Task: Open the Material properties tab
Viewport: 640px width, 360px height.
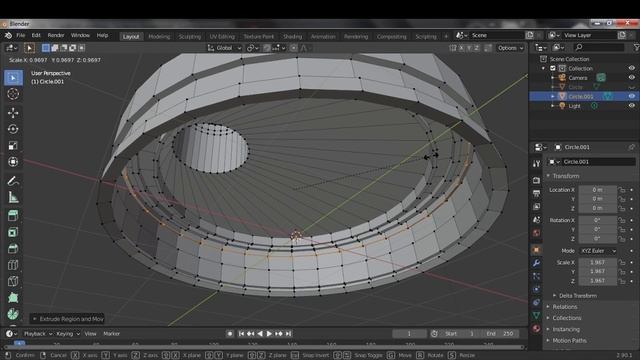Action: (536, 329)
